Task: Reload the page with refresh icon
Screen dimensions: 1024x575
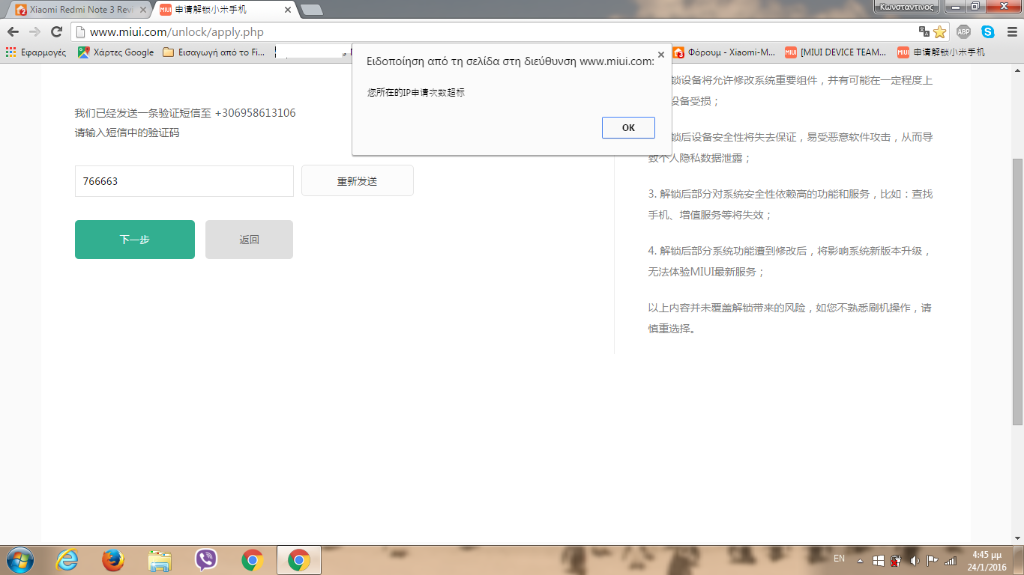Action: [x=57, y=31]
